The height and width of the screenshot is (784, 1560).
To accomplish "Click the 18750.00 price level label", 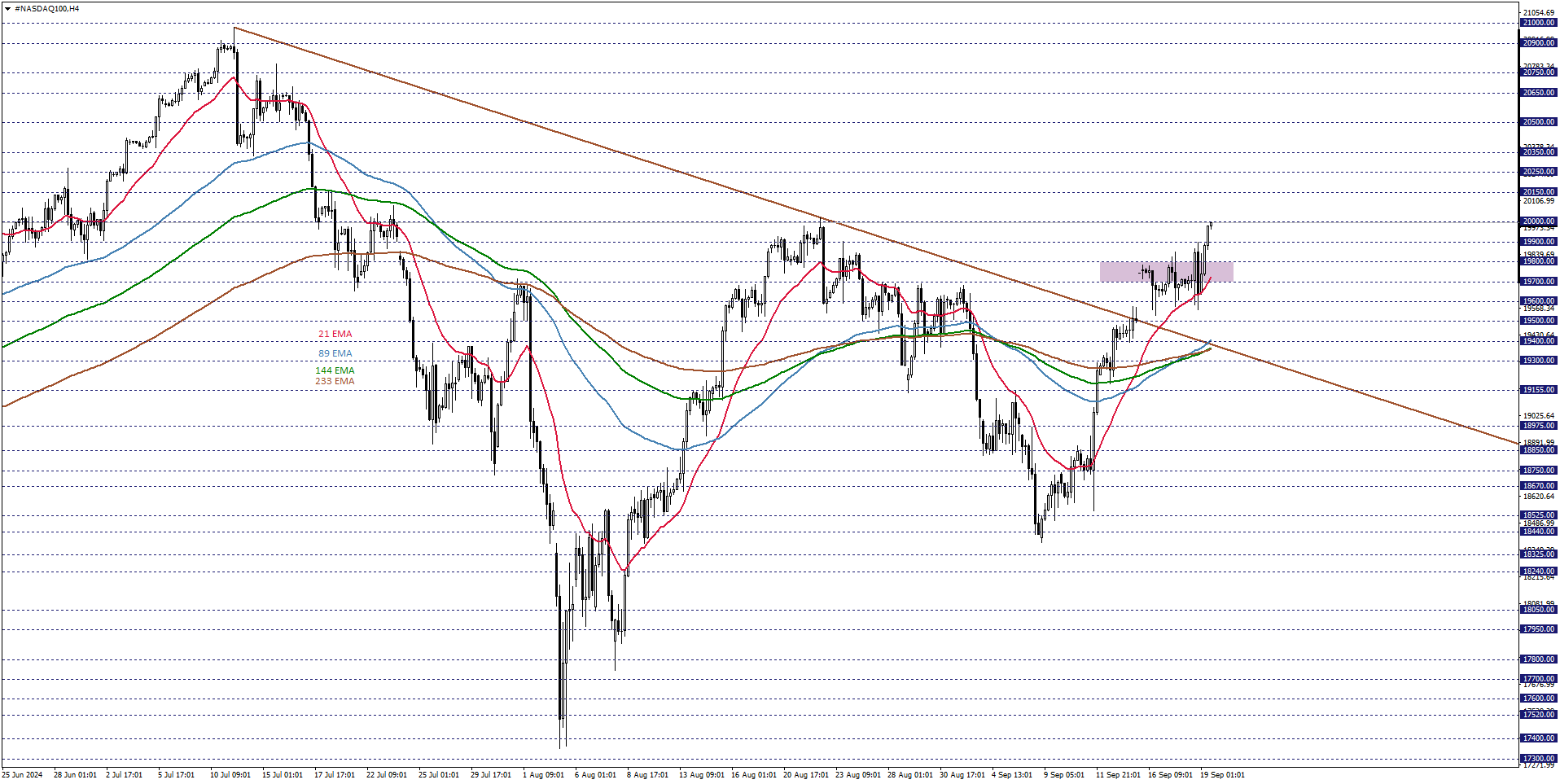I will [x=1539, y=471].
